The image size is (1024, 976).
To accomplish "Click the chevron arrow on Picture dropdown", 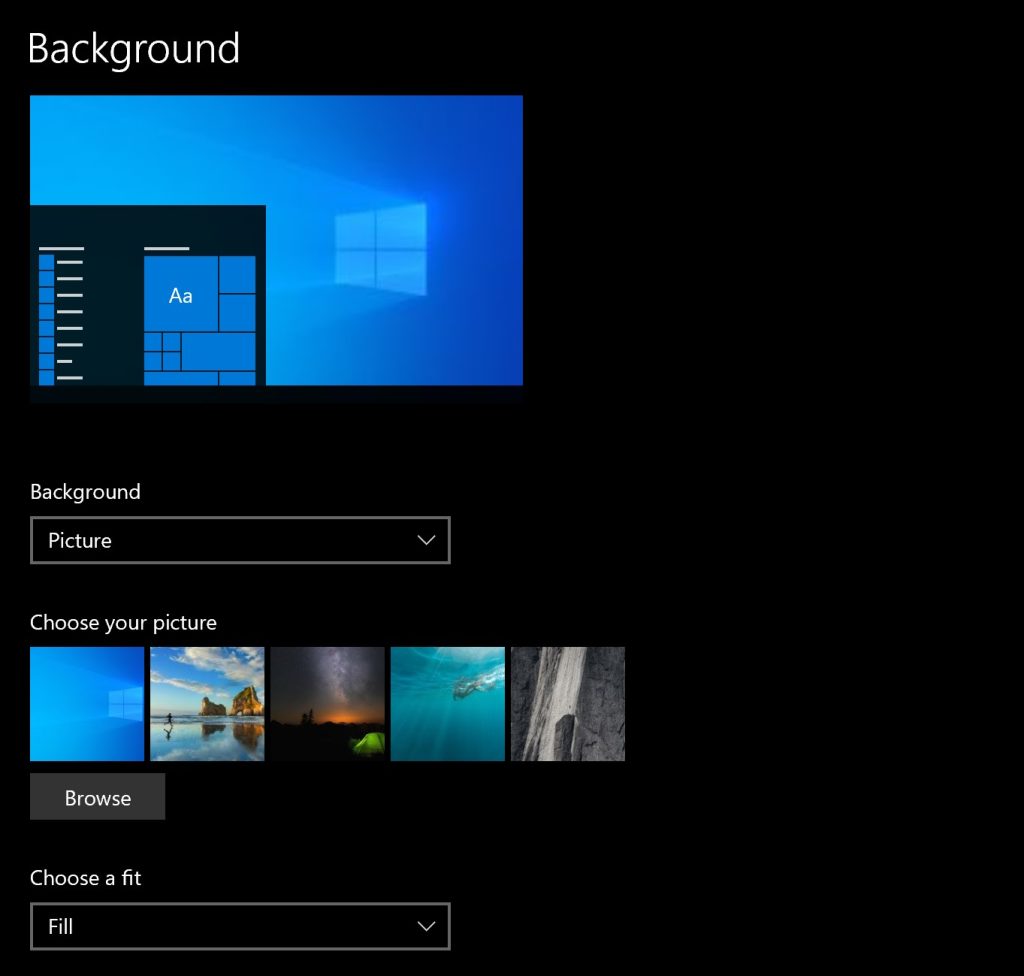I will coord(426,540).
